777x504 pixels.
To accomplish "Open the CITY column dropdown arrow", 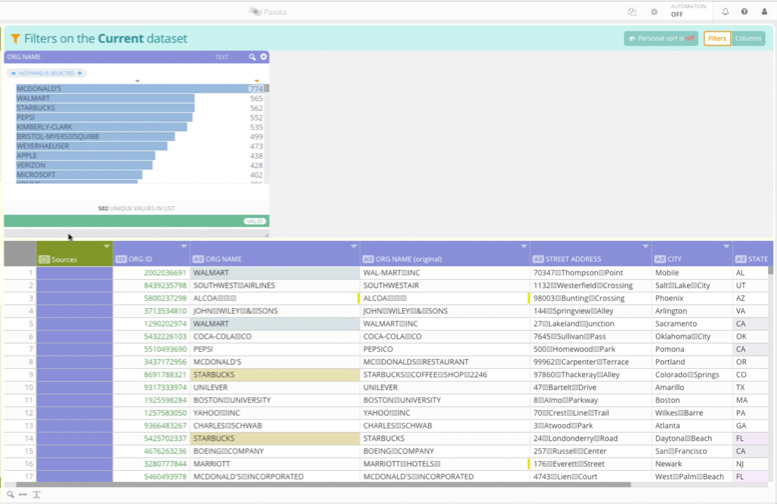I will 726,246.
